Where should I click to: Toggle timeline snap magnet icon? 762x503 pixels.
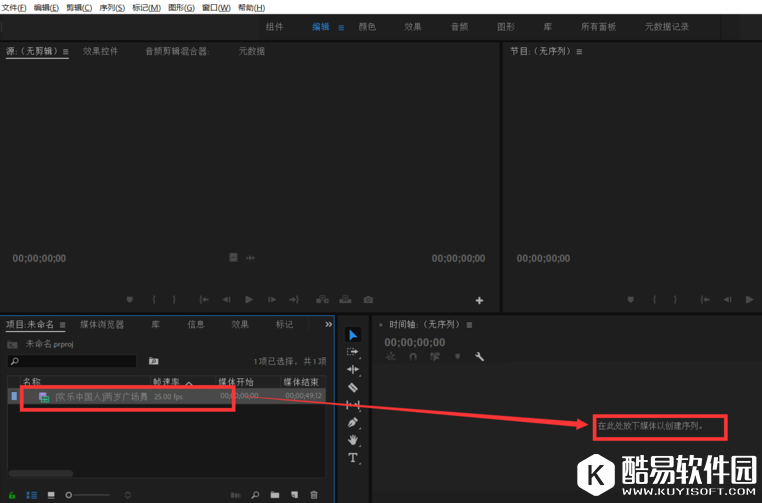pyautogui.click(x=411, y=356)
